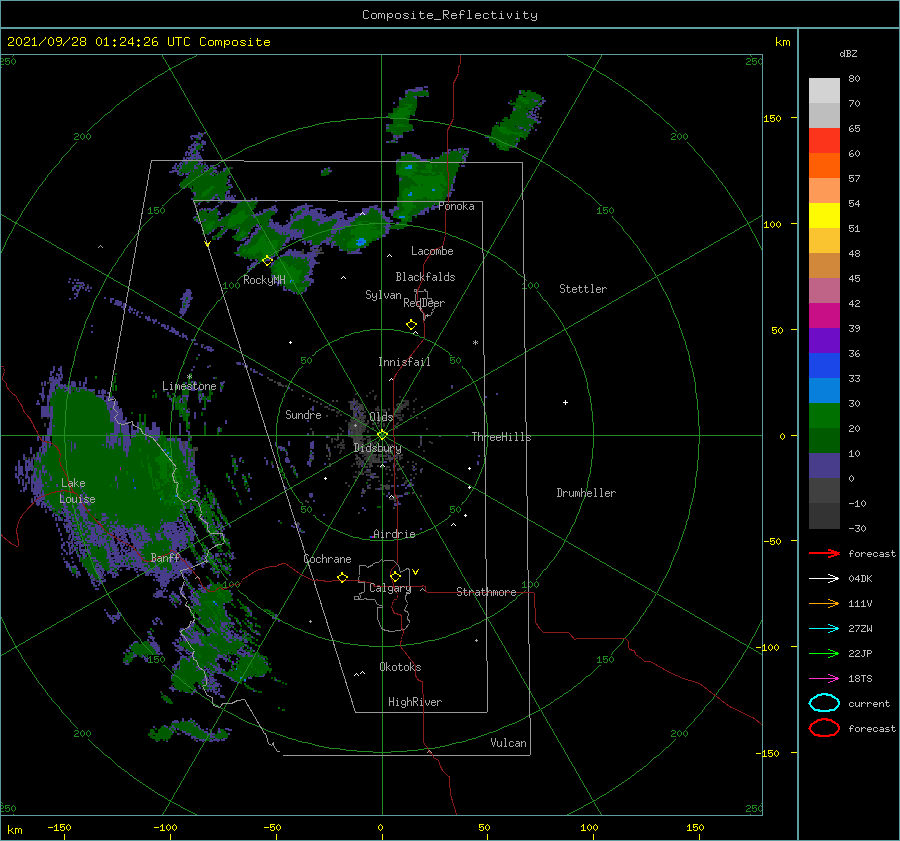This screenshot has width=900, height=841.
Task: Select the magenta 39-42 dBZ color swatch
Action: coord(824,316)
